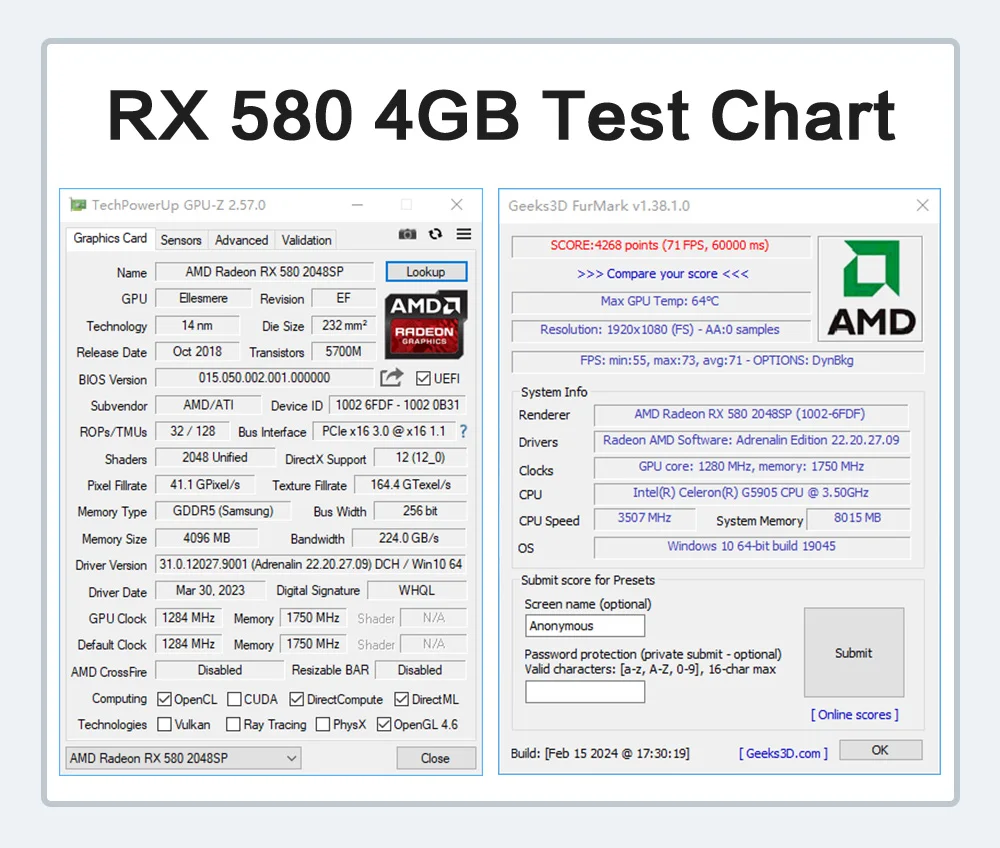Viewport: 1000px width, 848px height.
Task: Open the GPU selection dropdown
Action: point(183,758)
